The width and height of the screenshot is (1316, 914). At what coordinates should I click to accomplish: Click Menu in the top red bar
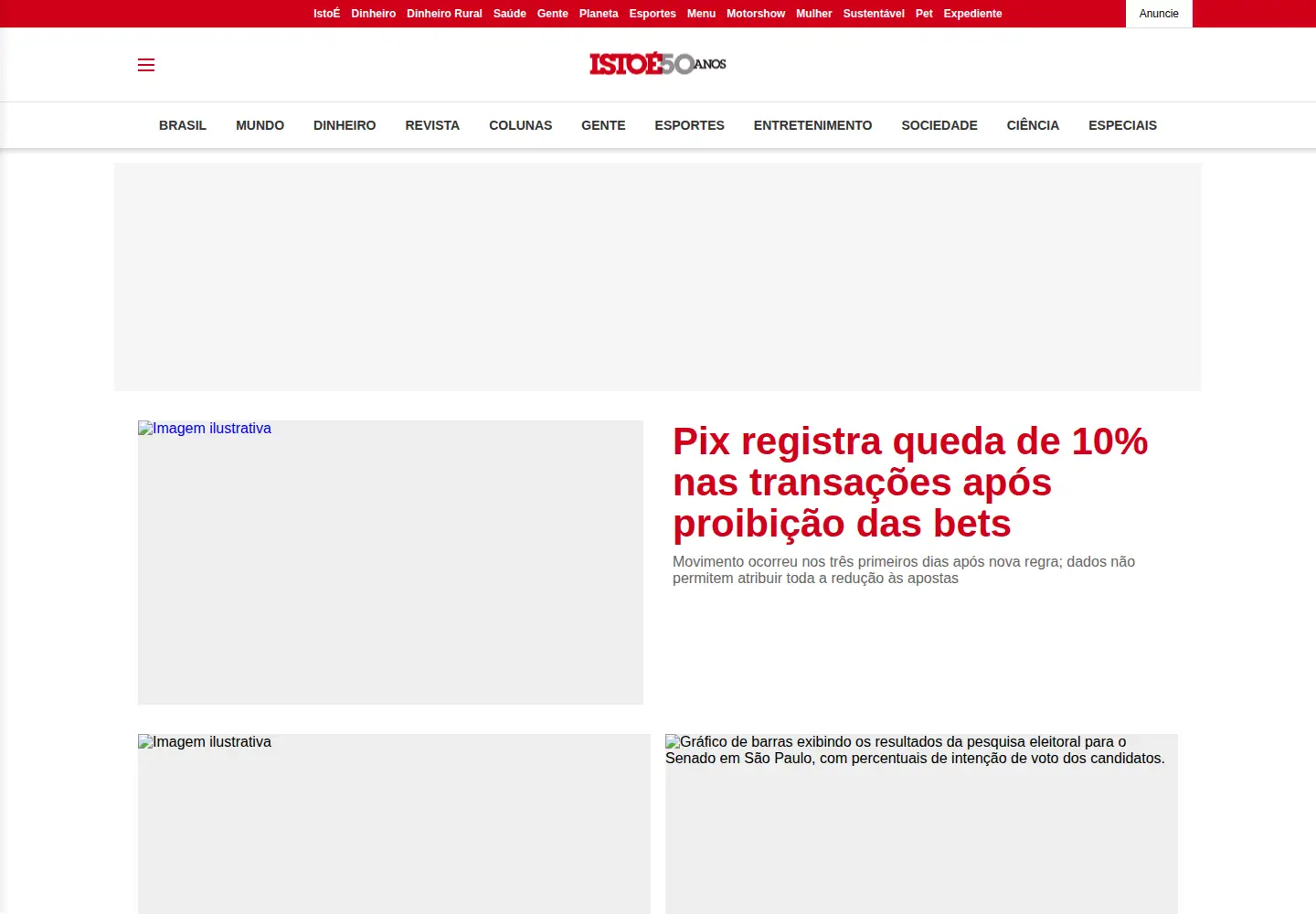pos(701,14)
